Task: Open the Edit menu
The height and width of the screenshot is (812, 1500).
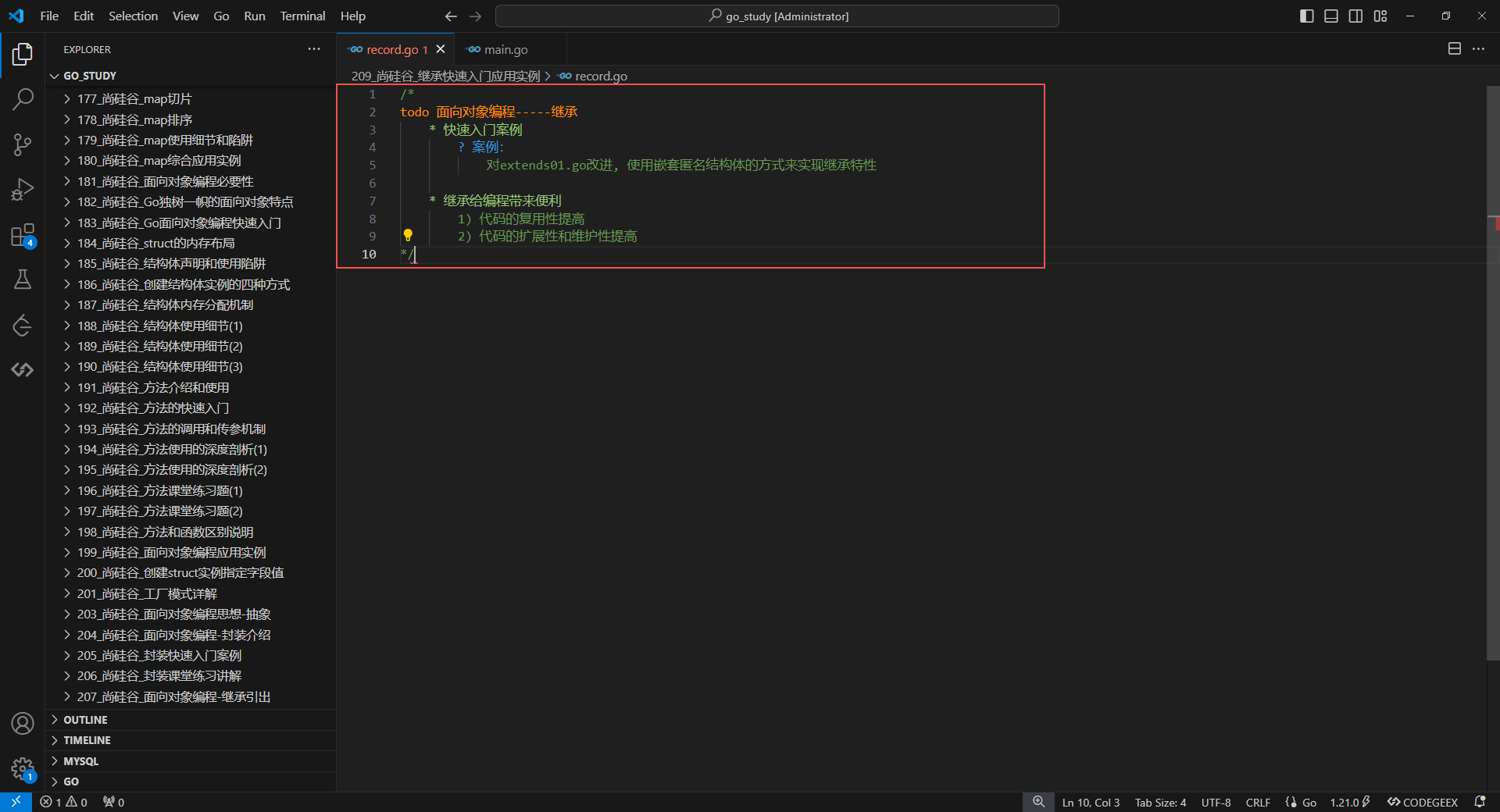Action: [84, 16]
